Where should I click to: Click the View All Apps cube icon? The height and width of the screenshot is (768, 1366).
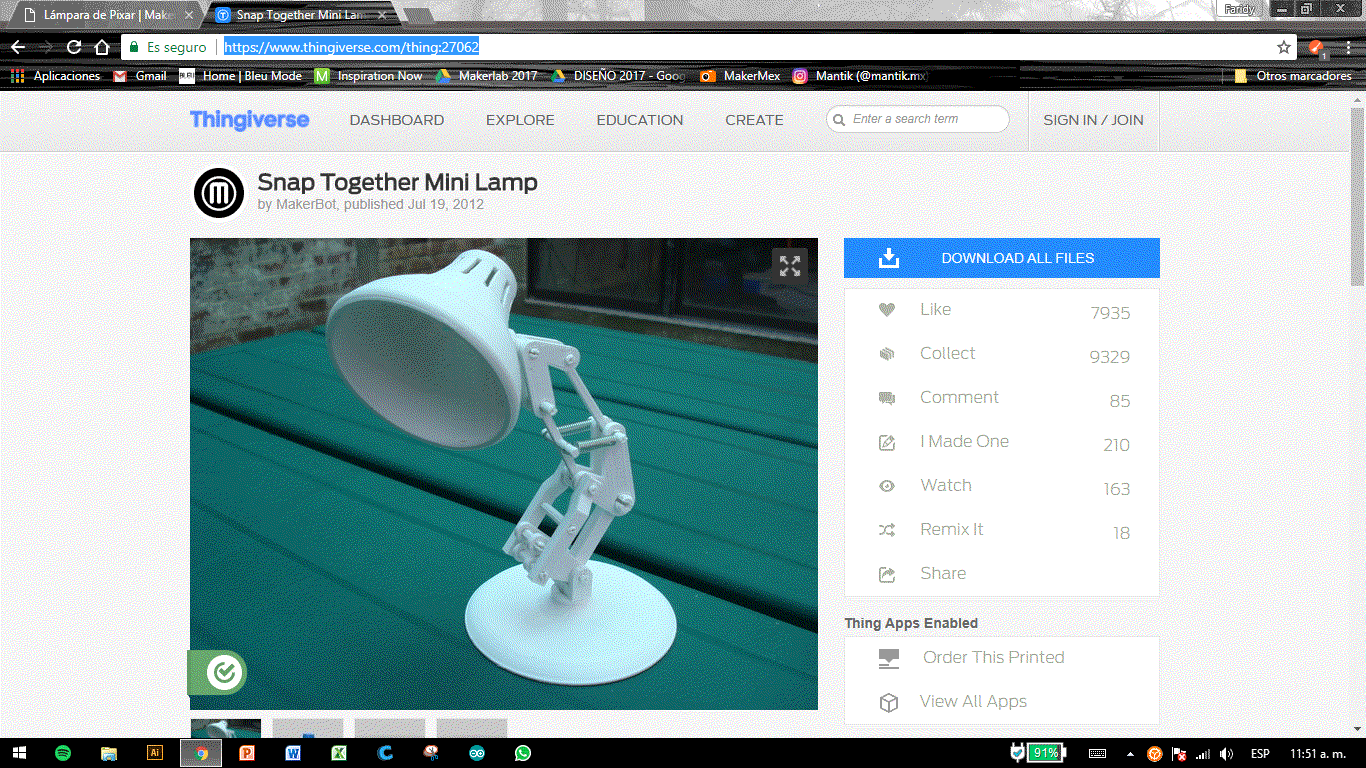click(x=887, y=701)
